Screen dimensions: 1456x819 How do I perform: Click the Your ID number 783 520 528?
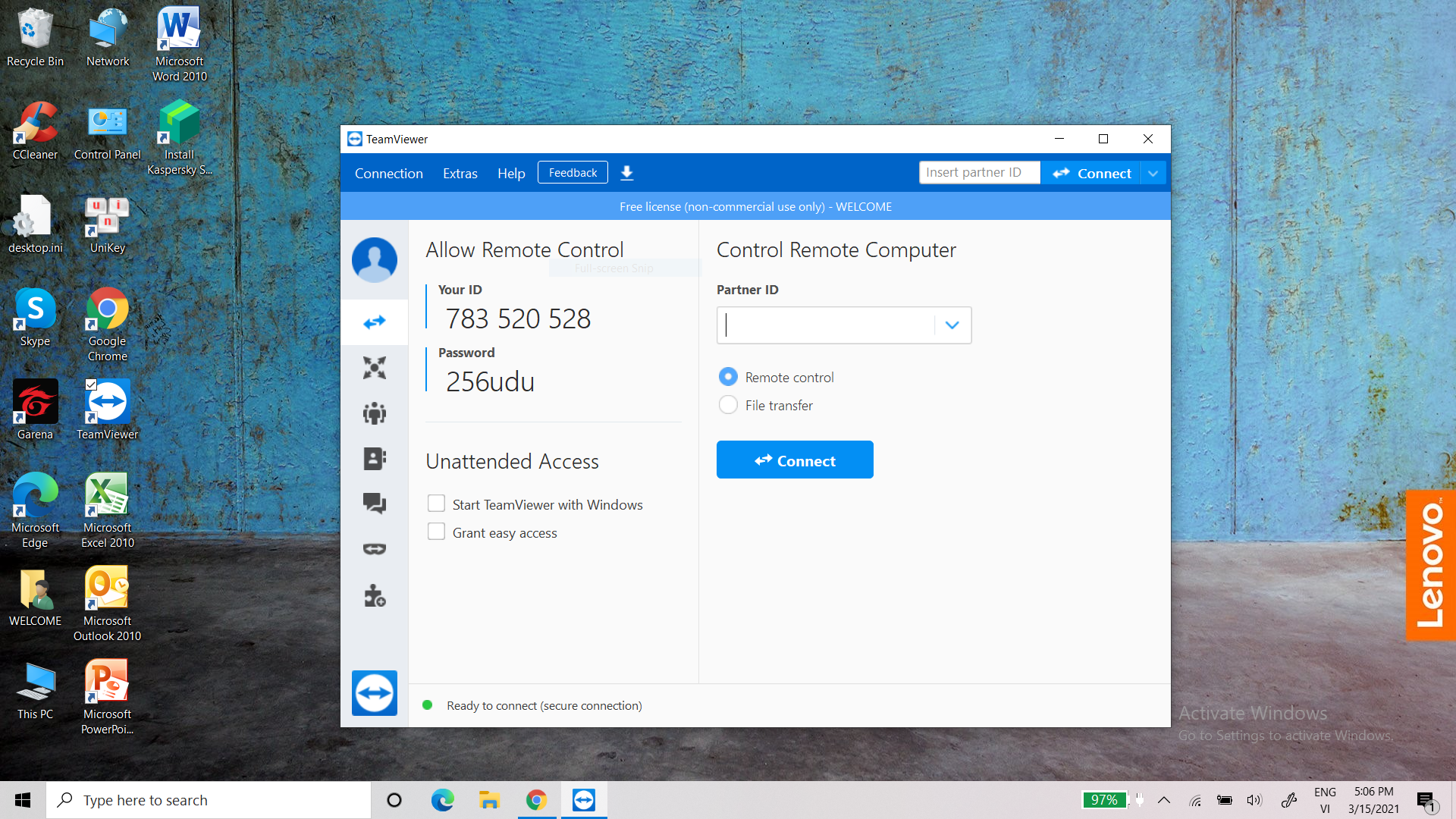[518, 319]
